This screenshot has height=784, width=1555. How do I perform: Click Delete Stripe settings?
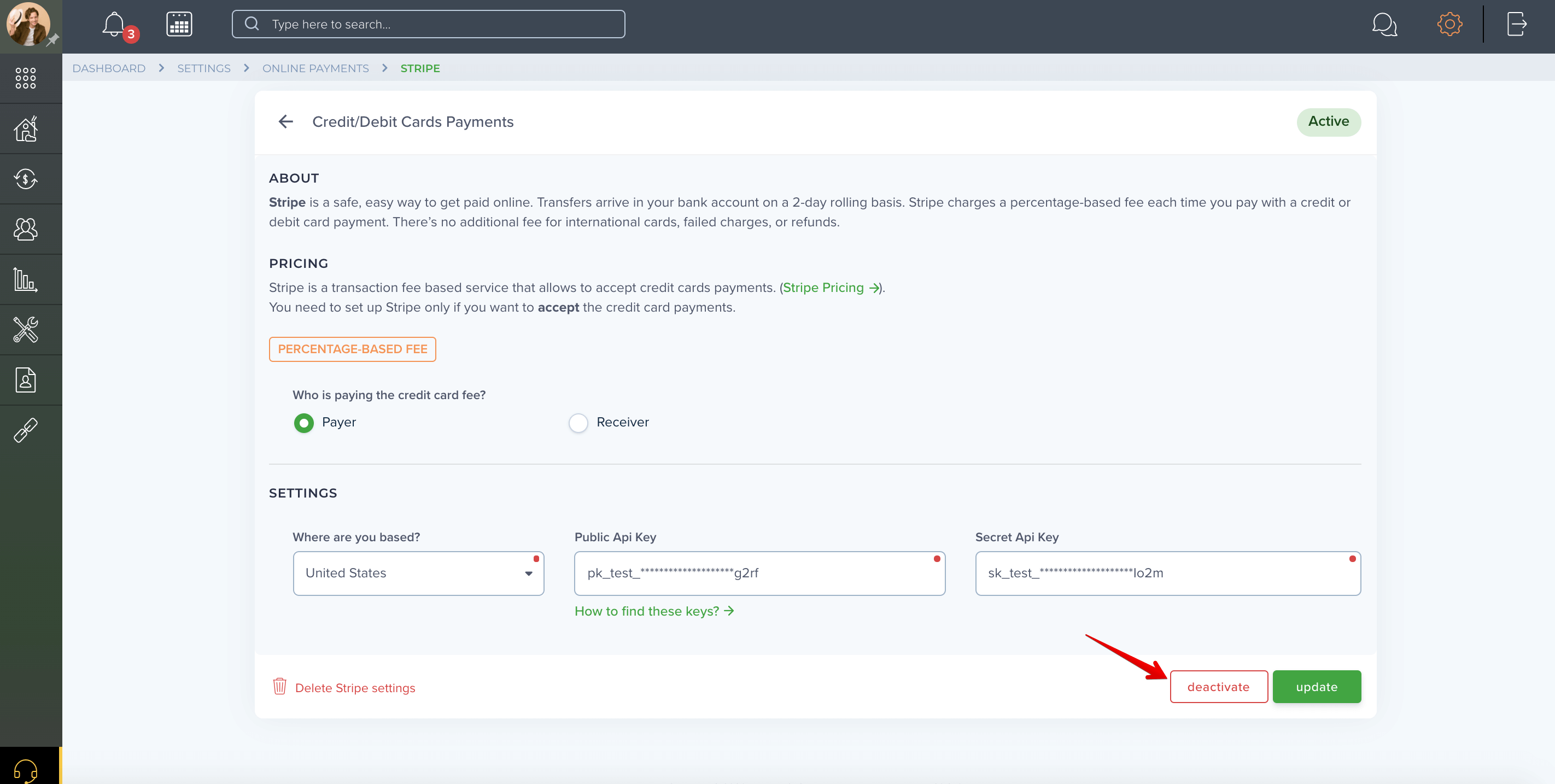point(355,688)
